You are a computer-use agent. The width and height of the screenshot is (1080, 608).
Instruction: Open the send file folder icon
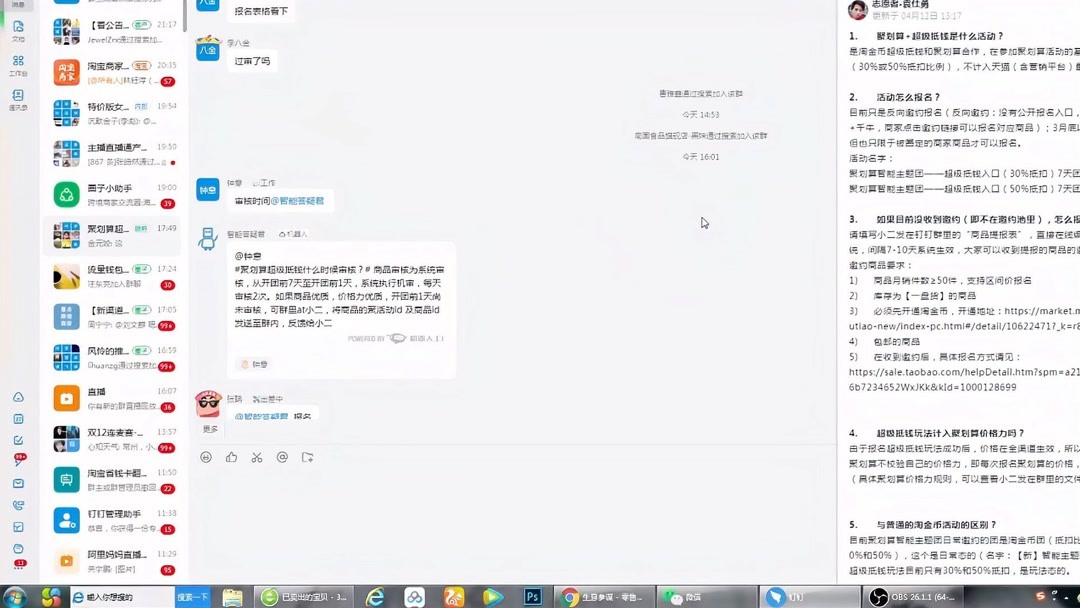point(307,456)
